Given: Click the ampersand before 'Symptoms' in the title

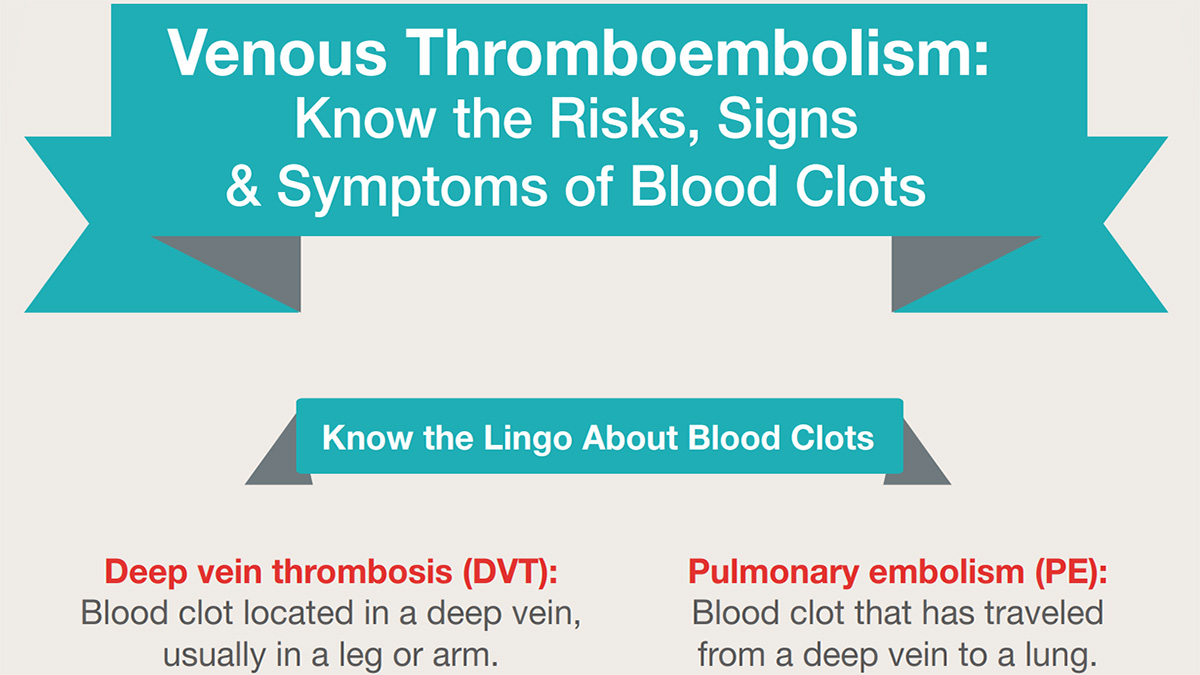Looking at the screenshot, I should pos(244,187).
